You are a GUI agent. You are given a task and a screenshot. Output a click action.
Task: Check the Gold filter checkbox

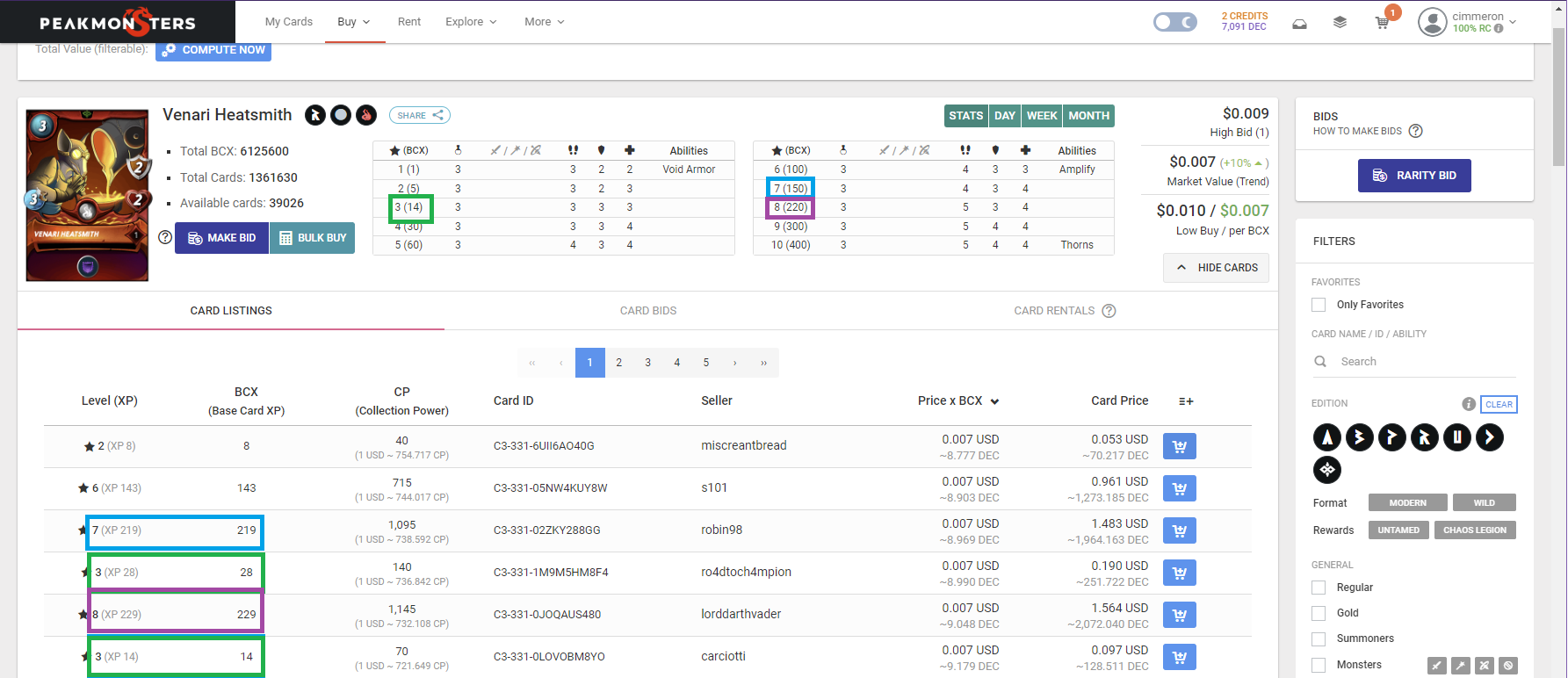click(x=1319, y=613)
